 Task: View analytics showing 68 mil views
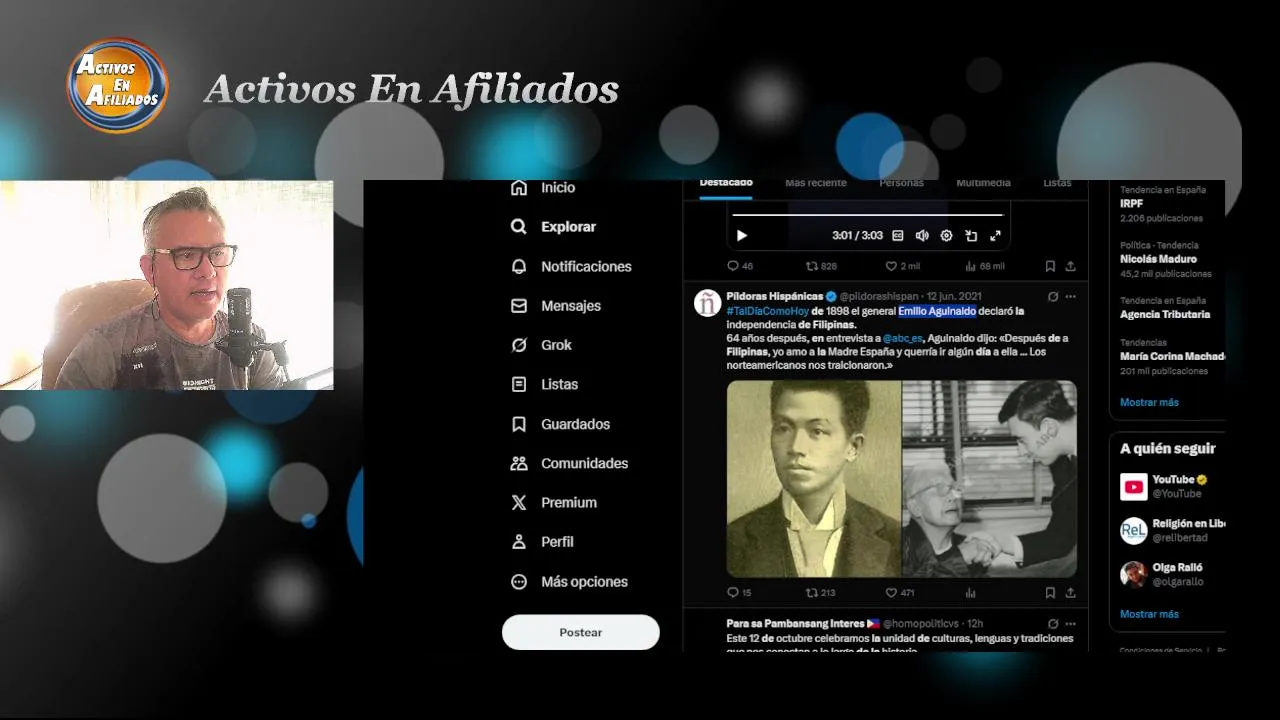point(985,267)
